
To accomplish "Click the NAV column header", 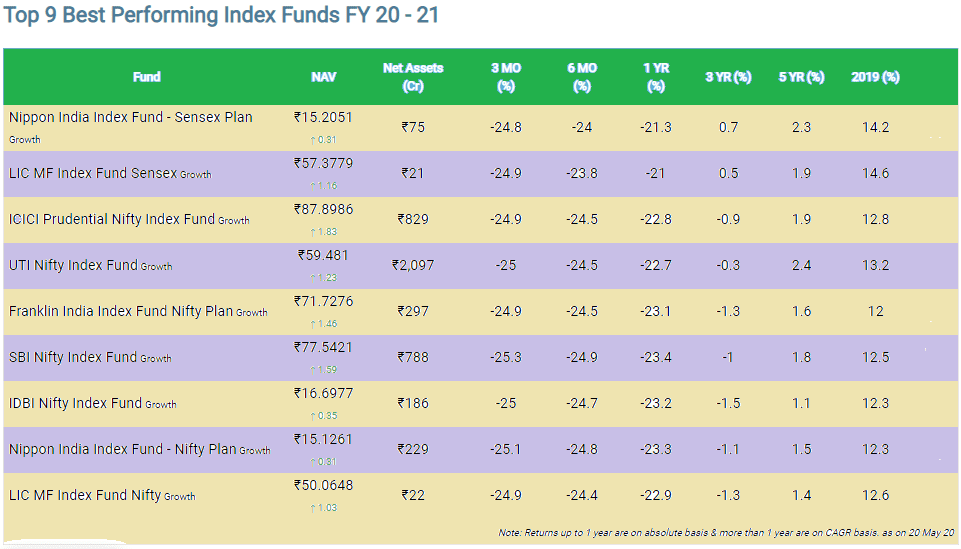I will click(x=324, y=77).
